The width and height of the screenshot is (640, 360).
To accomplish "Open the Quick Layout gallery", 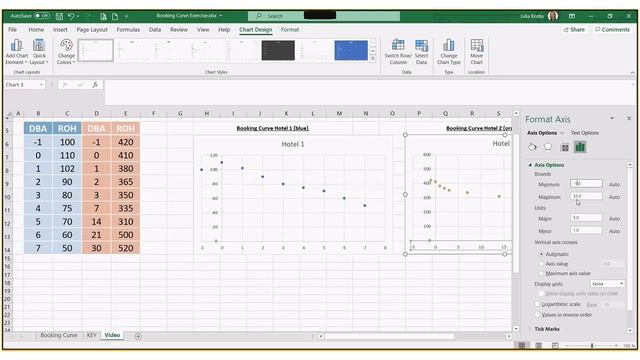I will [x=39, y=52].
